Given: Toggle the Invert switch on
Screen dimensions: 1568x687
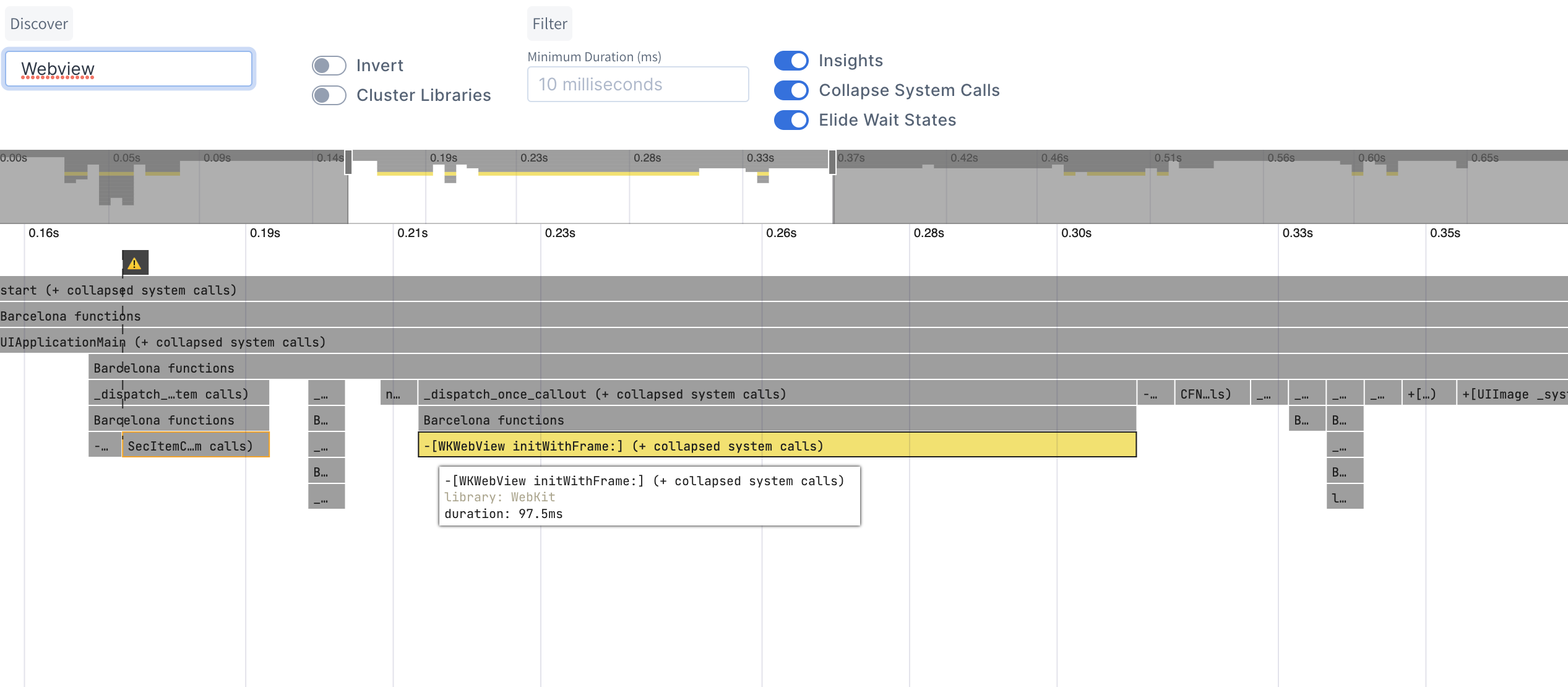Looking at the screenshot, I should [329, 65].
